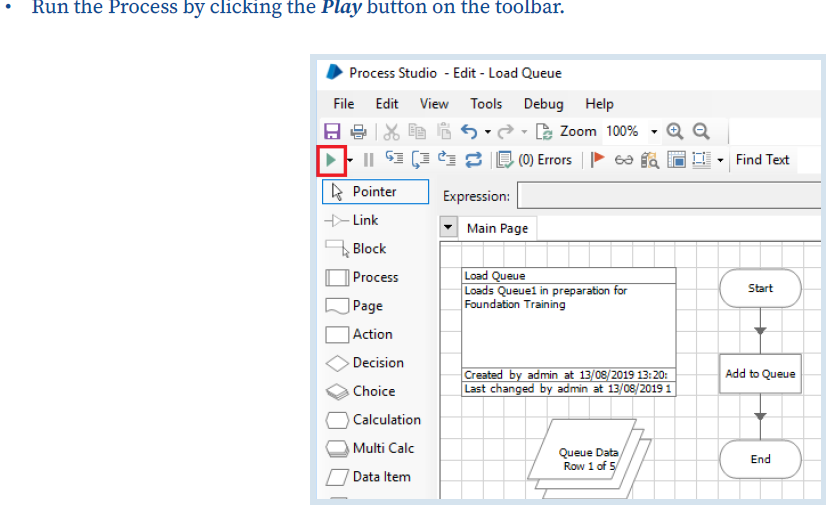Click the red breakpoint flag icon

tap(597, 160)
